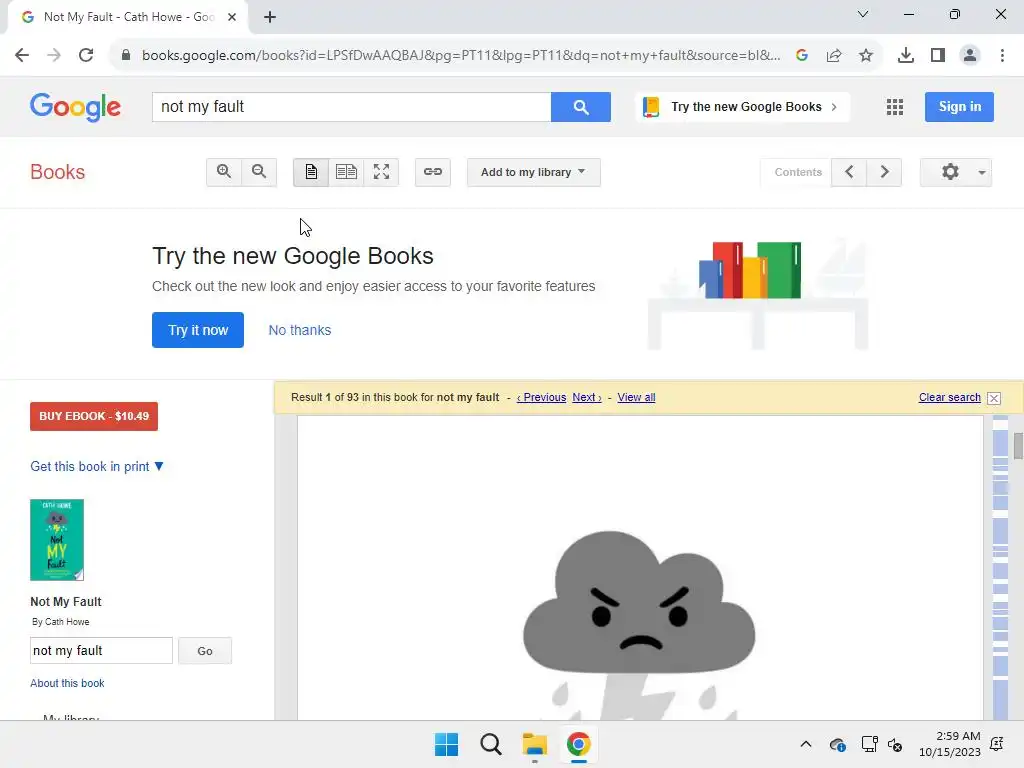Enter full screen reading mode
The height and width of the screenshot is (768, 1024).
[x=381, y=172]
